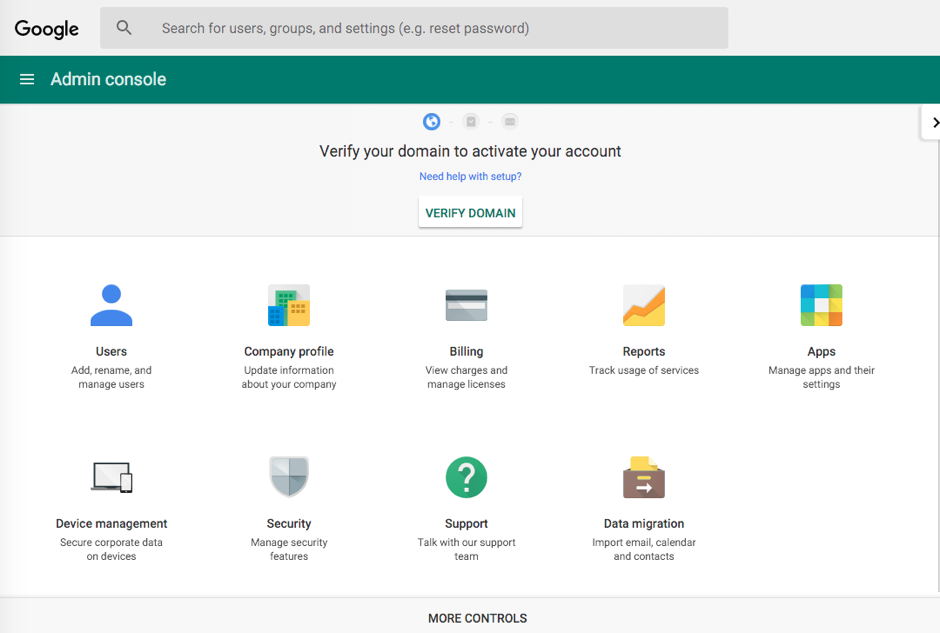This screenshot has height=633, width=940.
Task: Open the Reports chart icon
Action: tap(644, 305)
